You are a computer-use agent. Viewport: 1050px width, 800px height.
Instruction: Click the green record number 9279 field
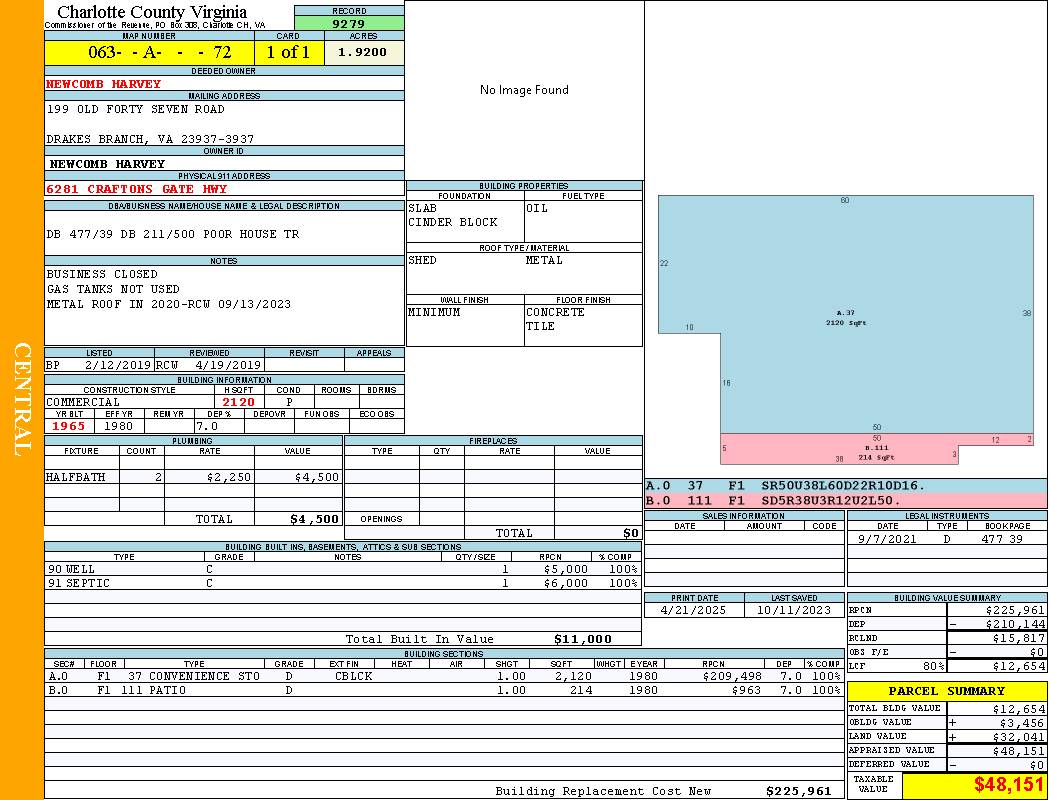(349, 23)
